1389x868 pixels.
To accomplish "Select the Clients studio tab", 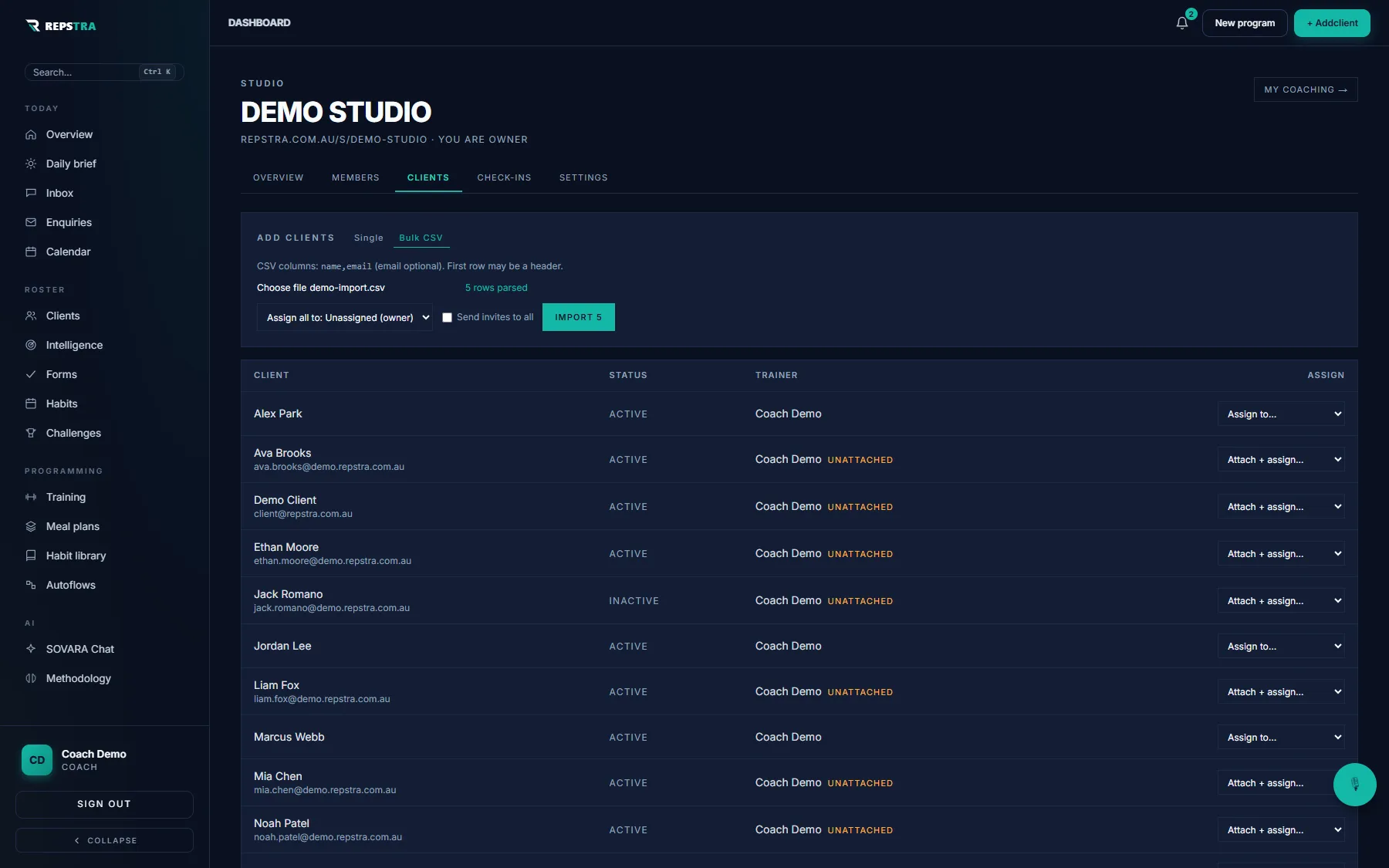I will (428, 177).
